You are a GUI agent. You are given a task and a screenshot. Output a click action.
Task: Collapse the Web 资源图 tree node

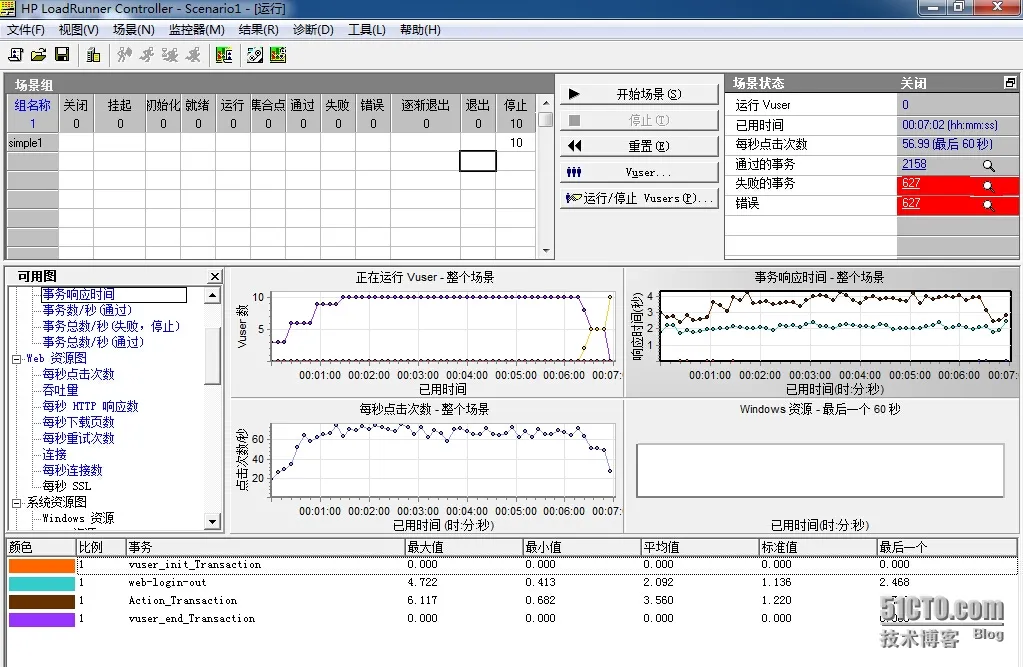pyautogui.click(x=16, y=358)
